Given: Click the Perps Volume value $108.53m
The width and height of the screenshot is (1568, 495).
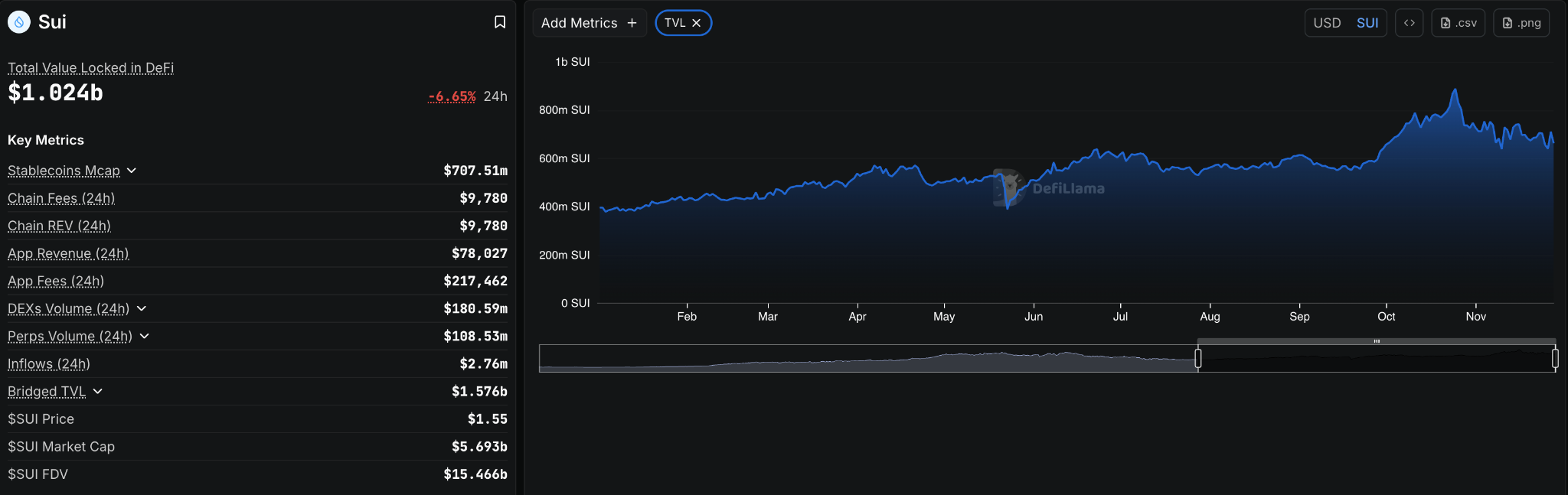Looking at the screenshot, I should pyautogui.click(x=475, y=336).
